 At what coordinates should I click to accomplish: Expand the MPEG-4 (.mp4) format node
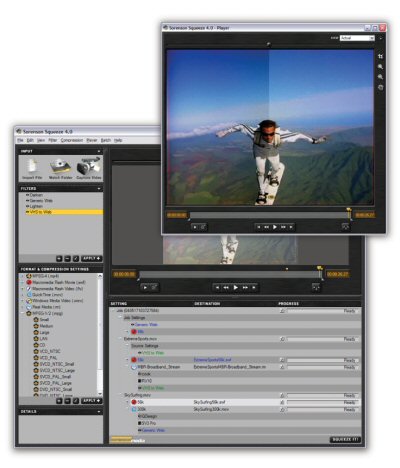22,276
